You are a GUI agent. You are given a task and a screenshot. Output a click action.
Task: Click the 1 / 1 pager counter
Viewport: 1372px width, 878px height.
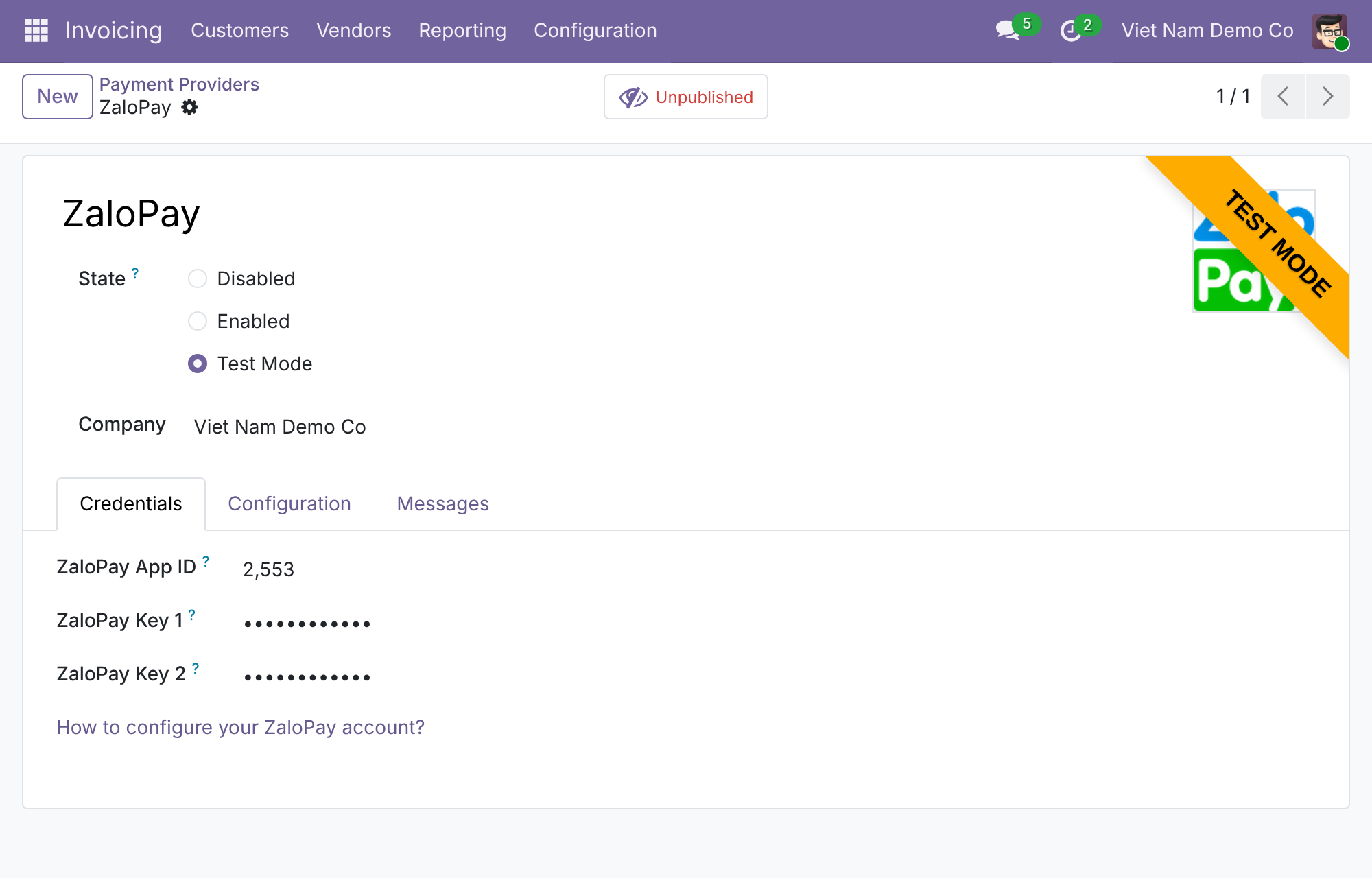(x=1233, y=97)
